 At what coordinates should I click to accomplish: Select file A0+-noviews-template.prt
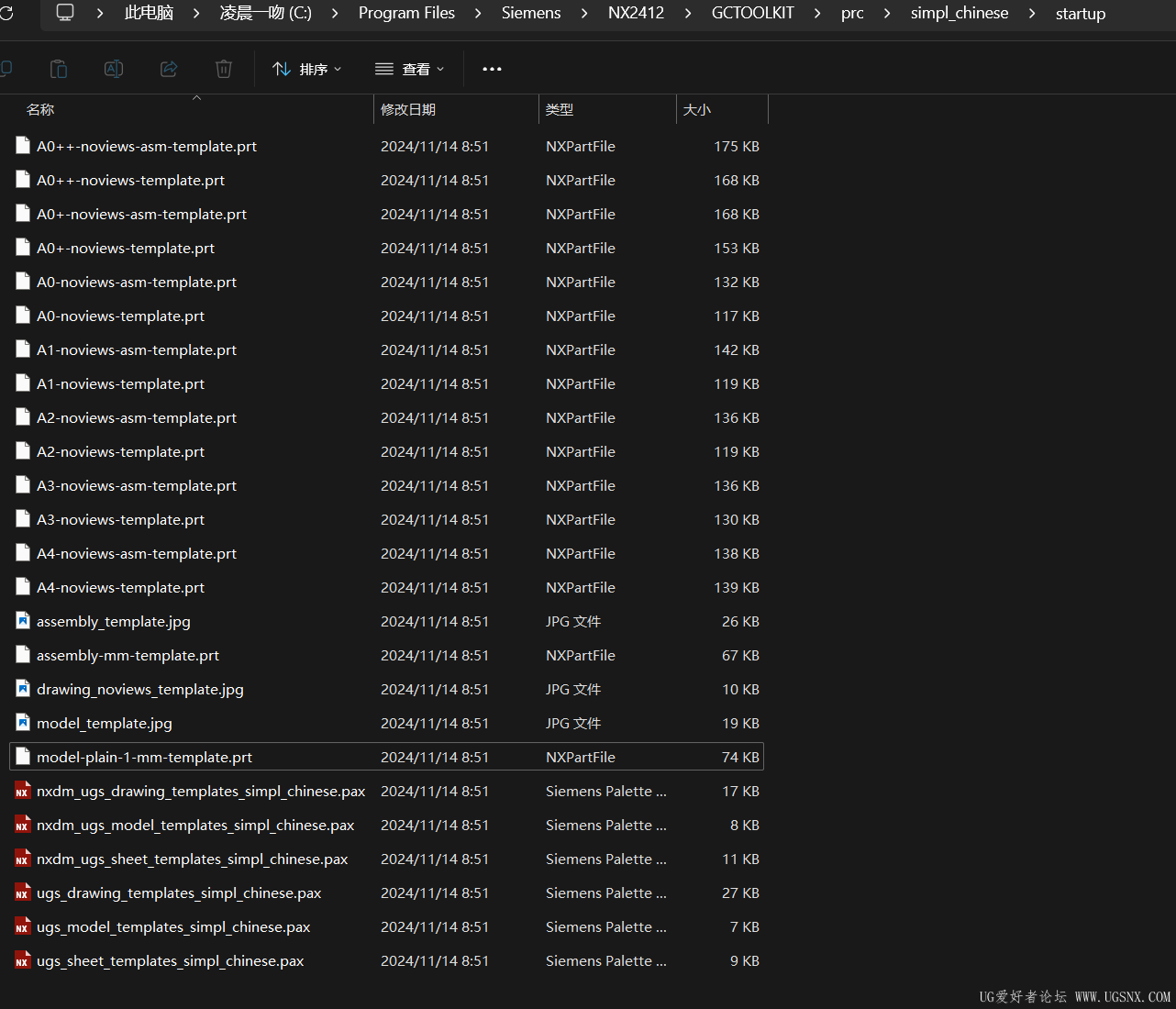pos(386,248)
